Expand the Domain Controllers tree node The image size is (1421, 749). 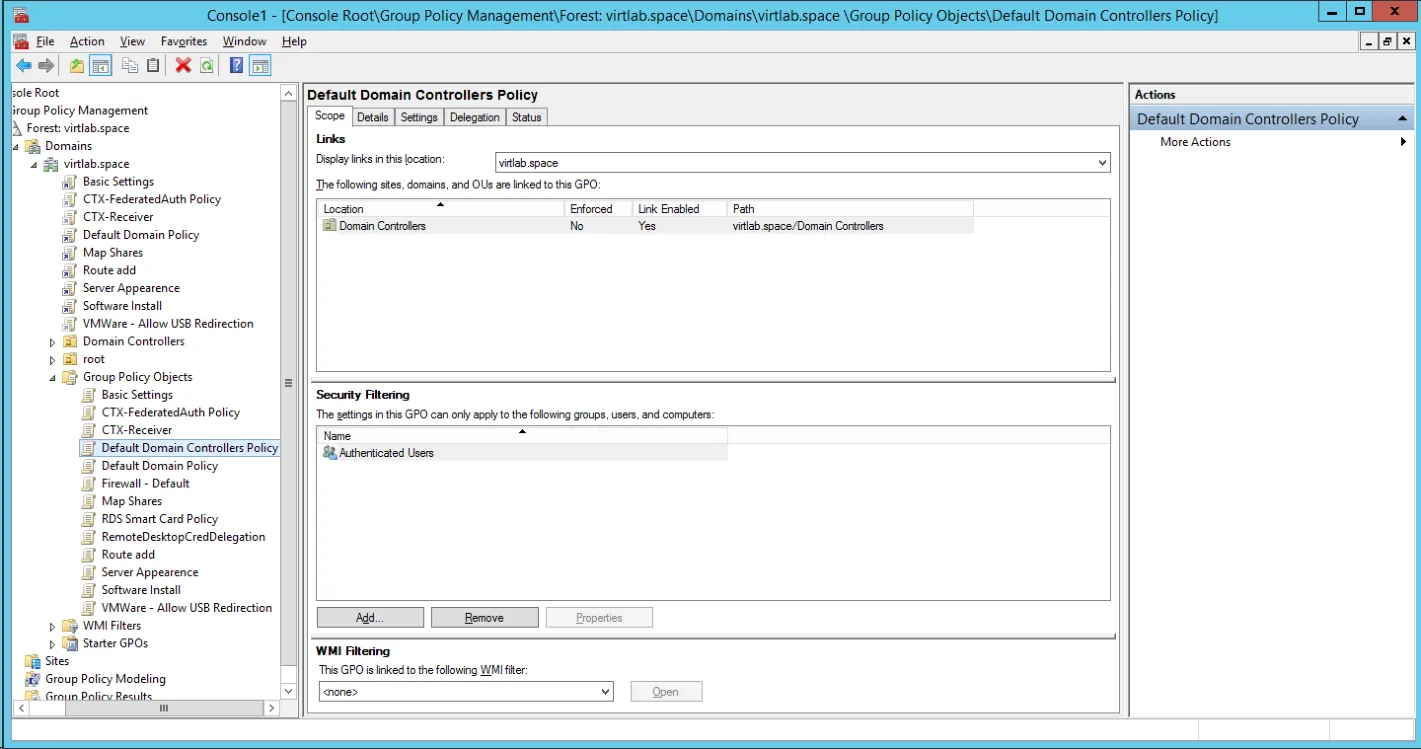tap(53, 342)
